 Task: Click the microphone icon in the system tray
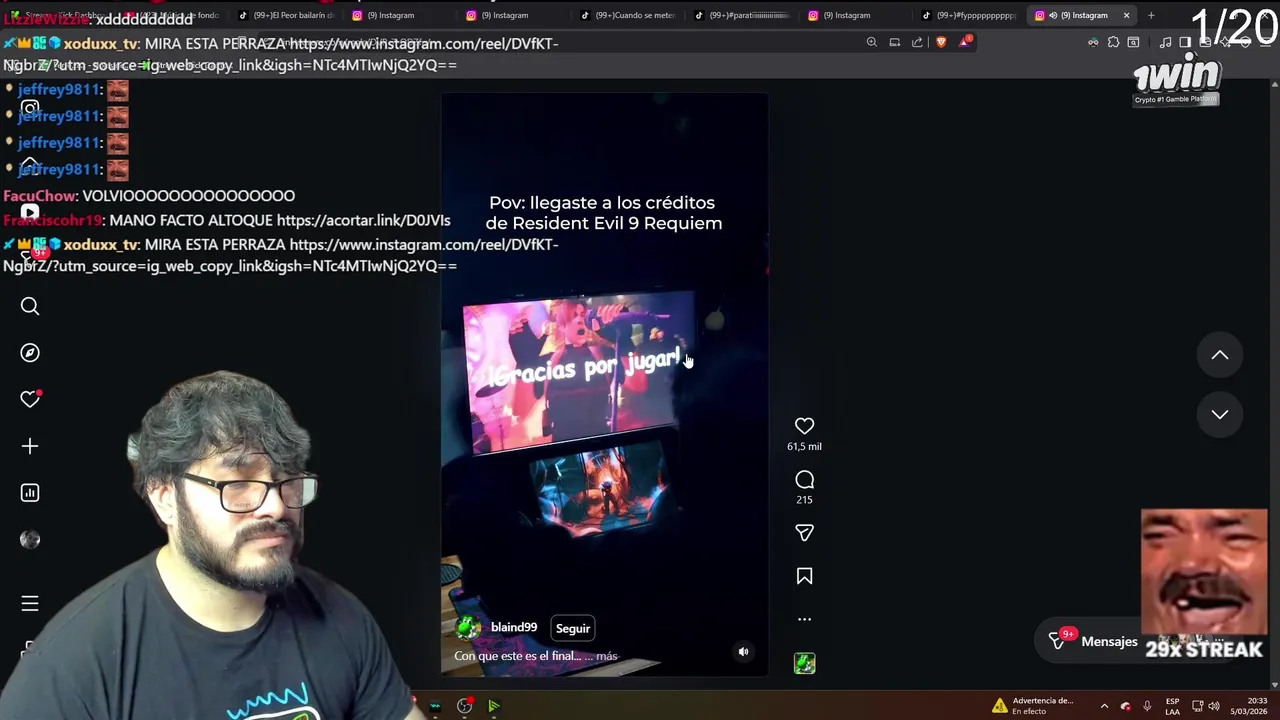point(1147,706)
